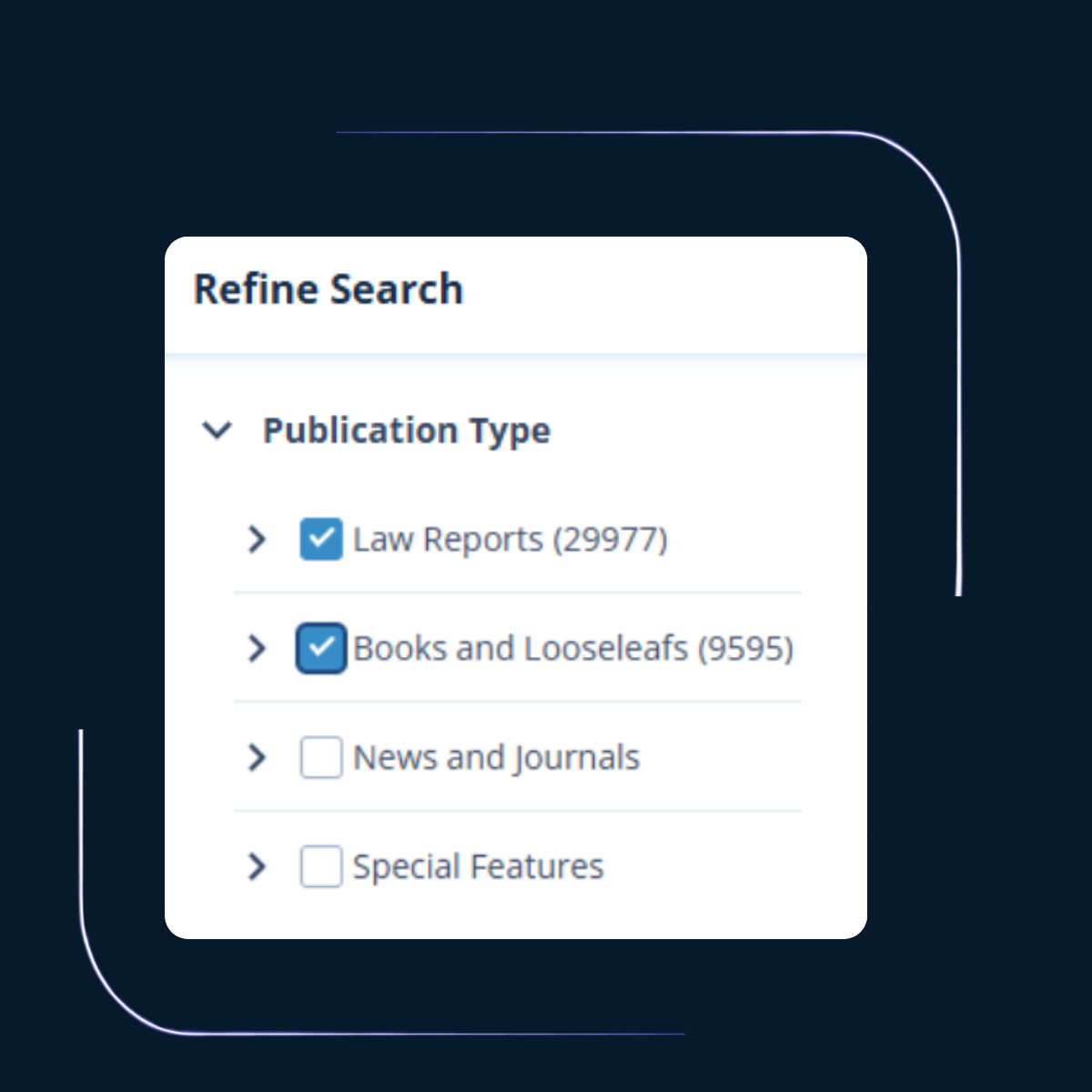Uncheck the Law Reports checkbox

[x=320, y=540]
